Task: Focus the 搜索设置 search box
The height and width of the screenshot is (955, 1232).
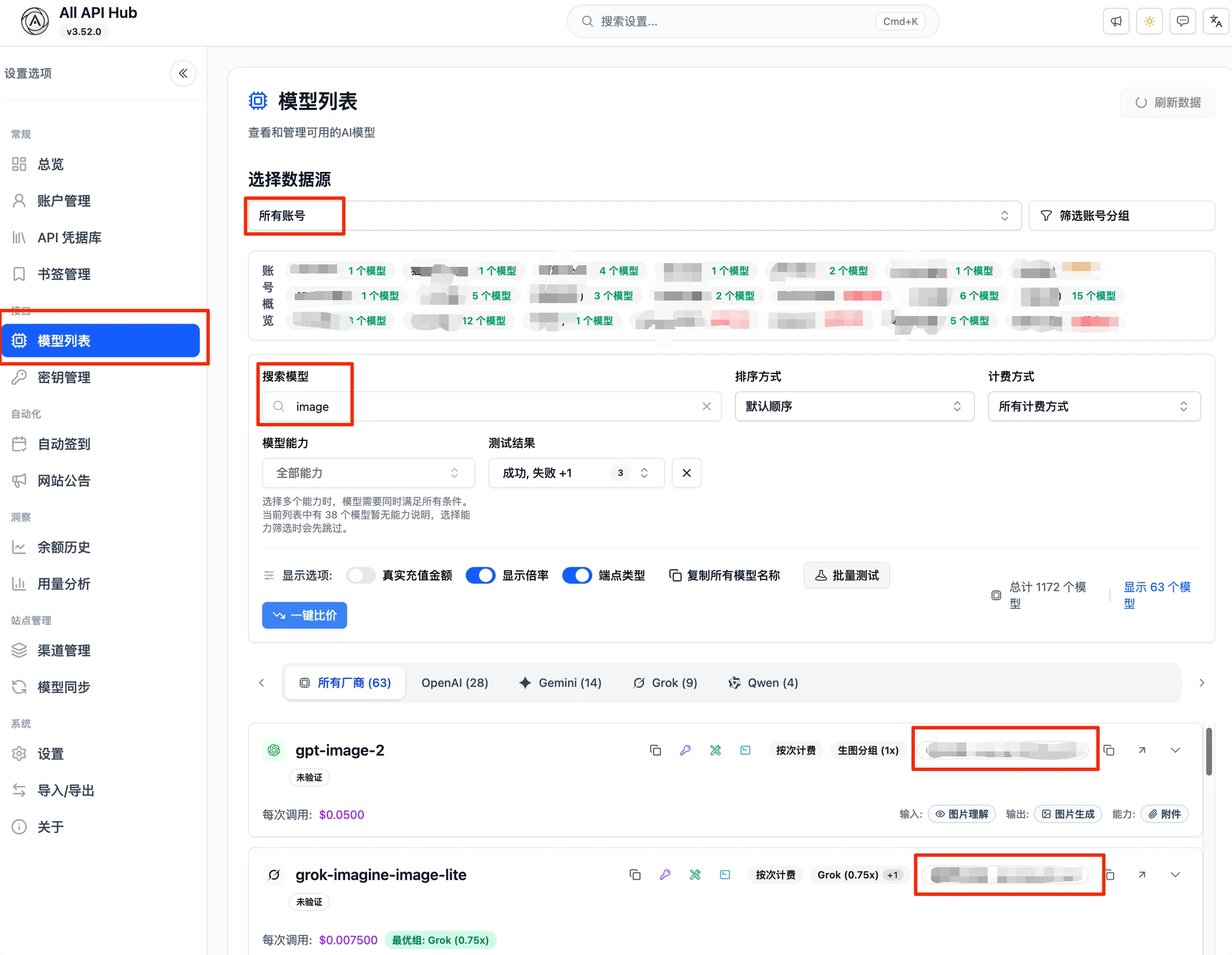Action: [x=753, y=21]
